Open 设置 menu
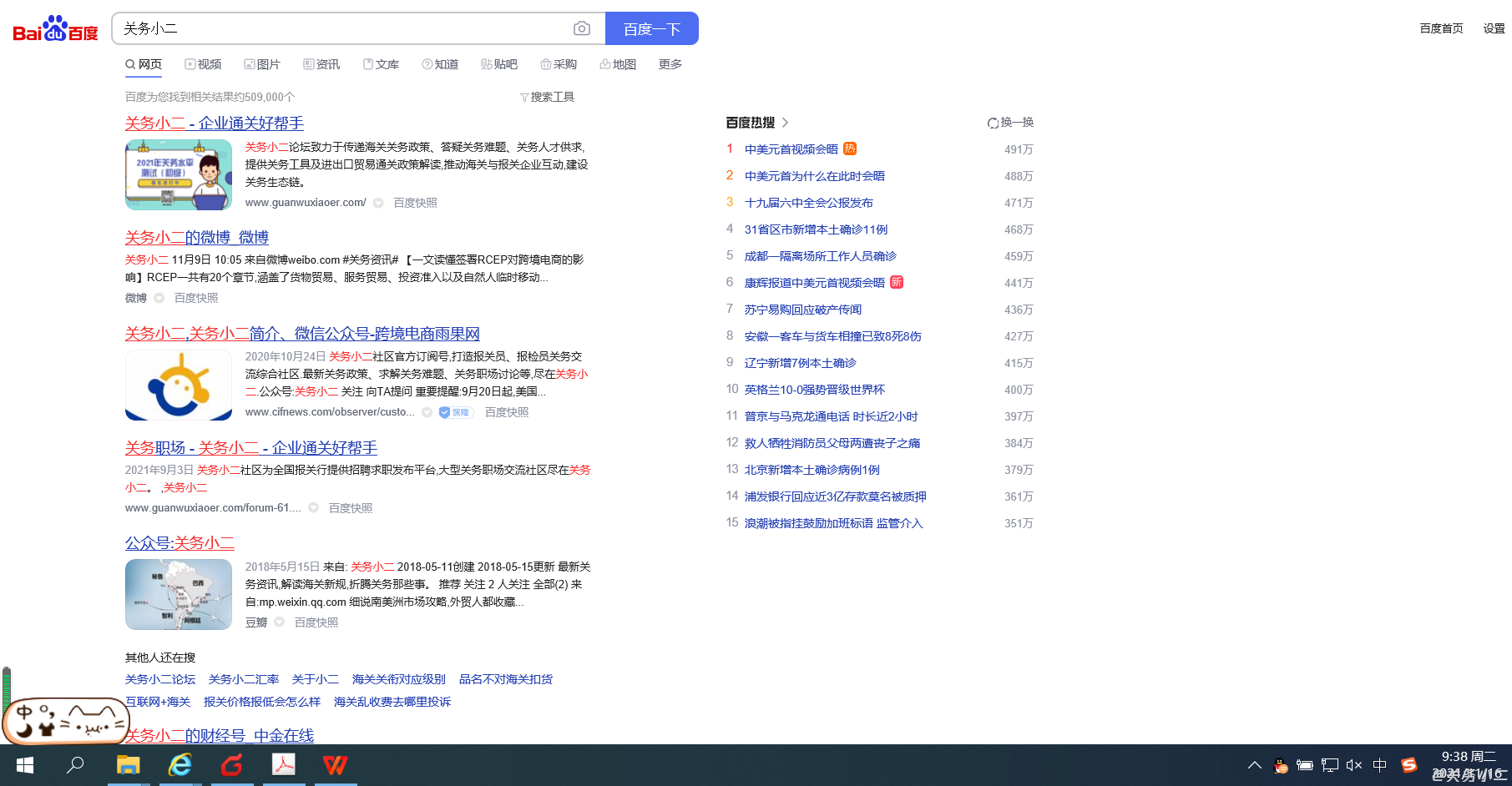Viewport: 1512px width, 786px height. (x=1494, y=28)
